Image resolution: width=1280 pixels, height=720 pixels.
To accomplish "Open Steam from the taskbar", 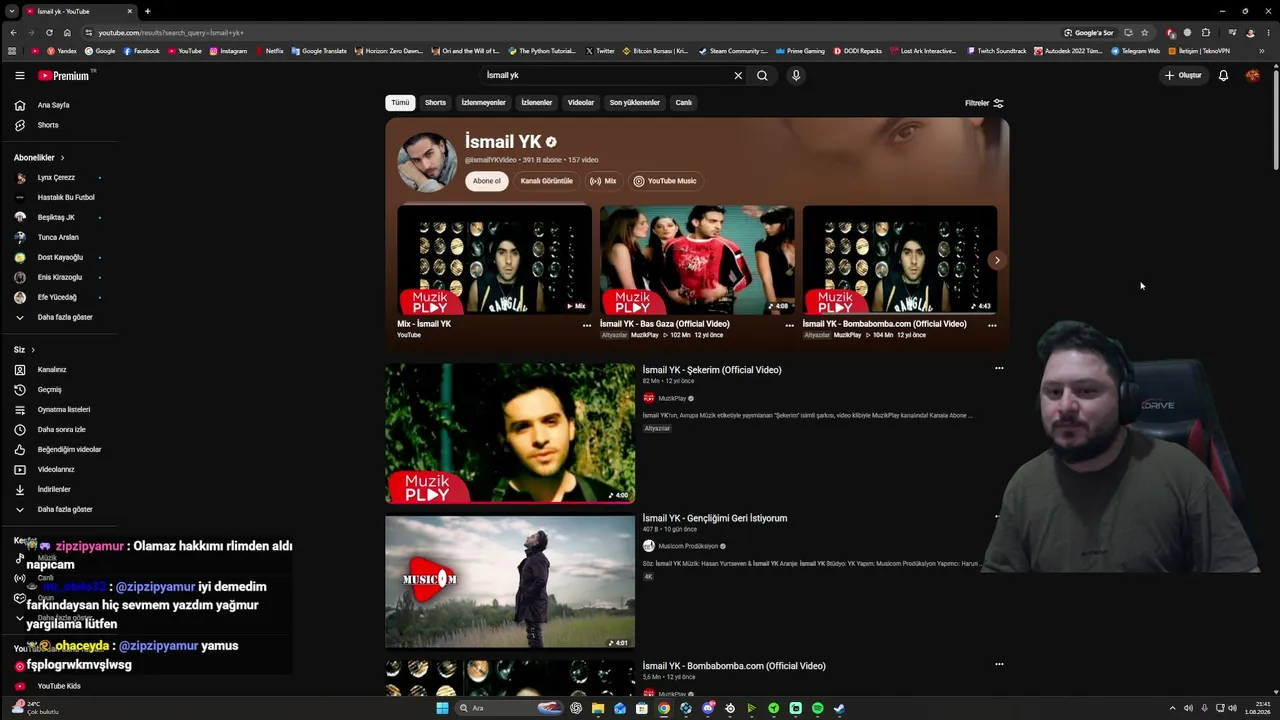I will tap(839, 708).
